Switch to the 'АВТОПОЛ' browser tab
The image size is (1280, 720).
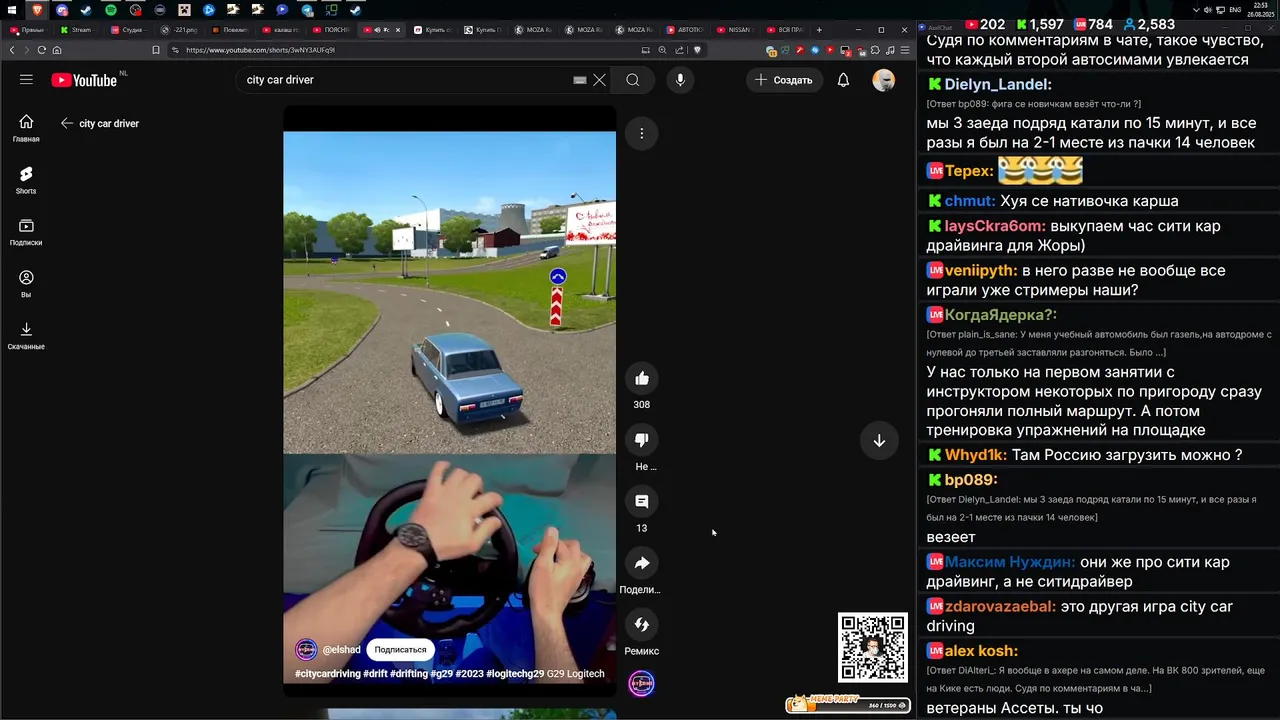point(687,30)
